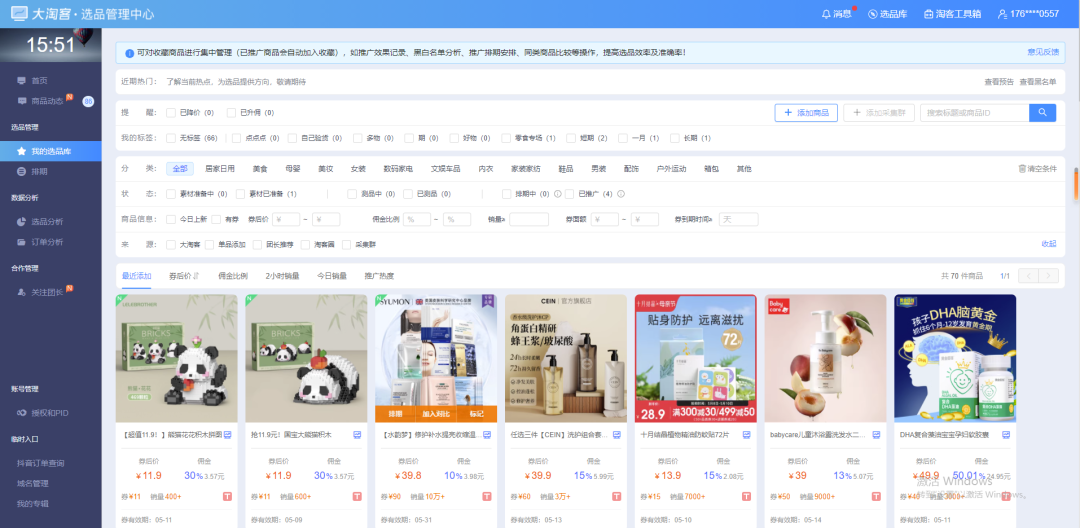
Task: Click the info icon beside 已推广
Action: coord(620,194)
